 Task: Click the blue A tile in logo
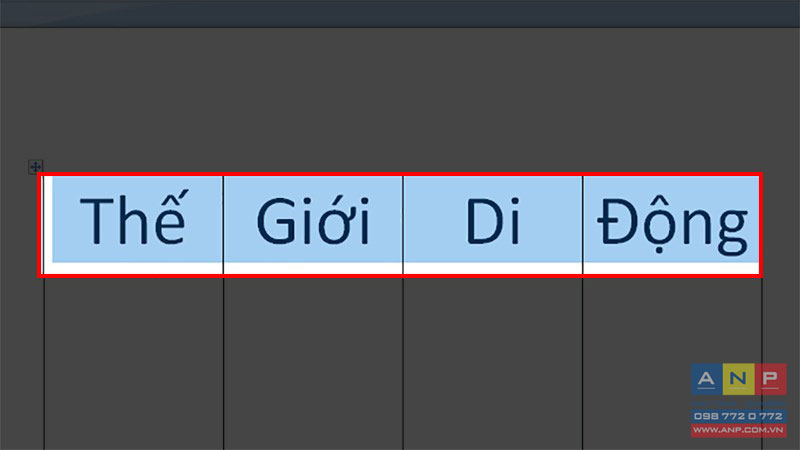(707, 379)
